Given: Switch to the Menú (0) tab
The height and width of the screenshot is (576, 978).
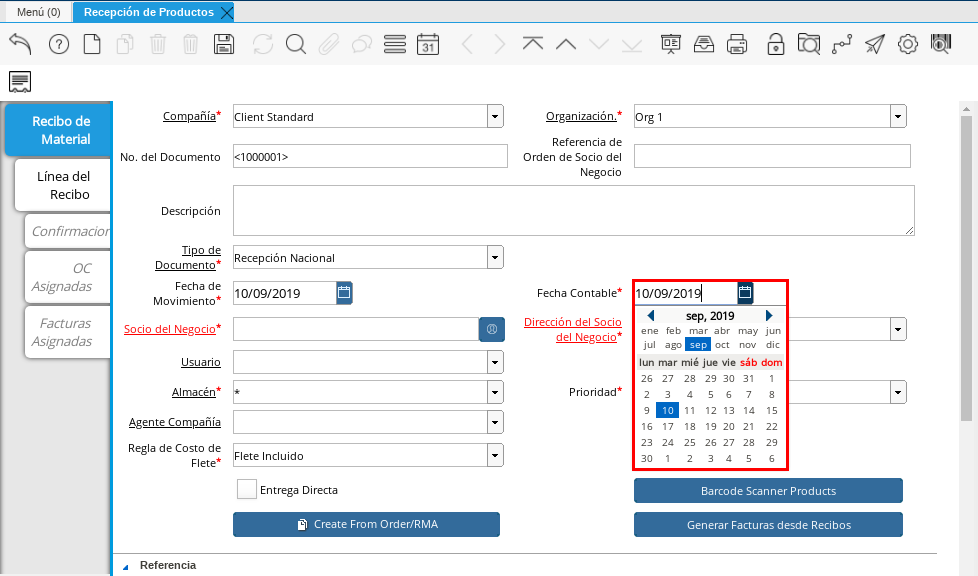Looking at the screenshot, I should [x=39, y=12].
